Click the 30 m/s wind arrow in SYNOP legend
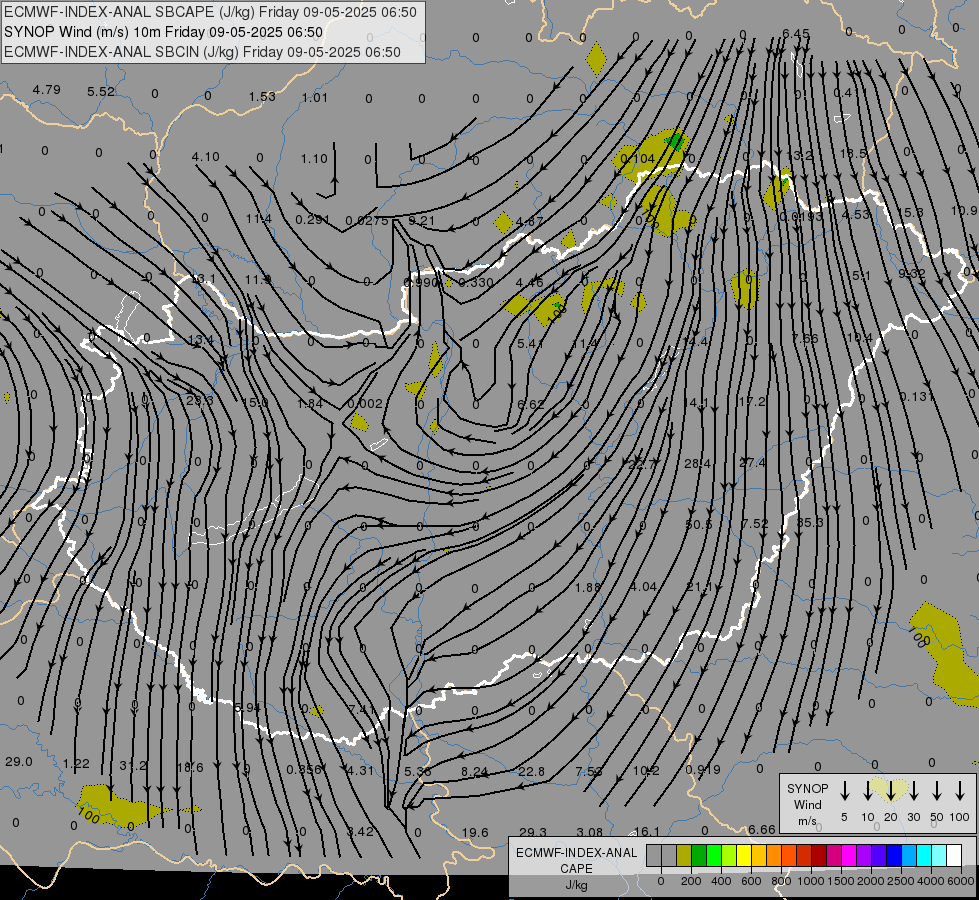 tap(914, 791)
